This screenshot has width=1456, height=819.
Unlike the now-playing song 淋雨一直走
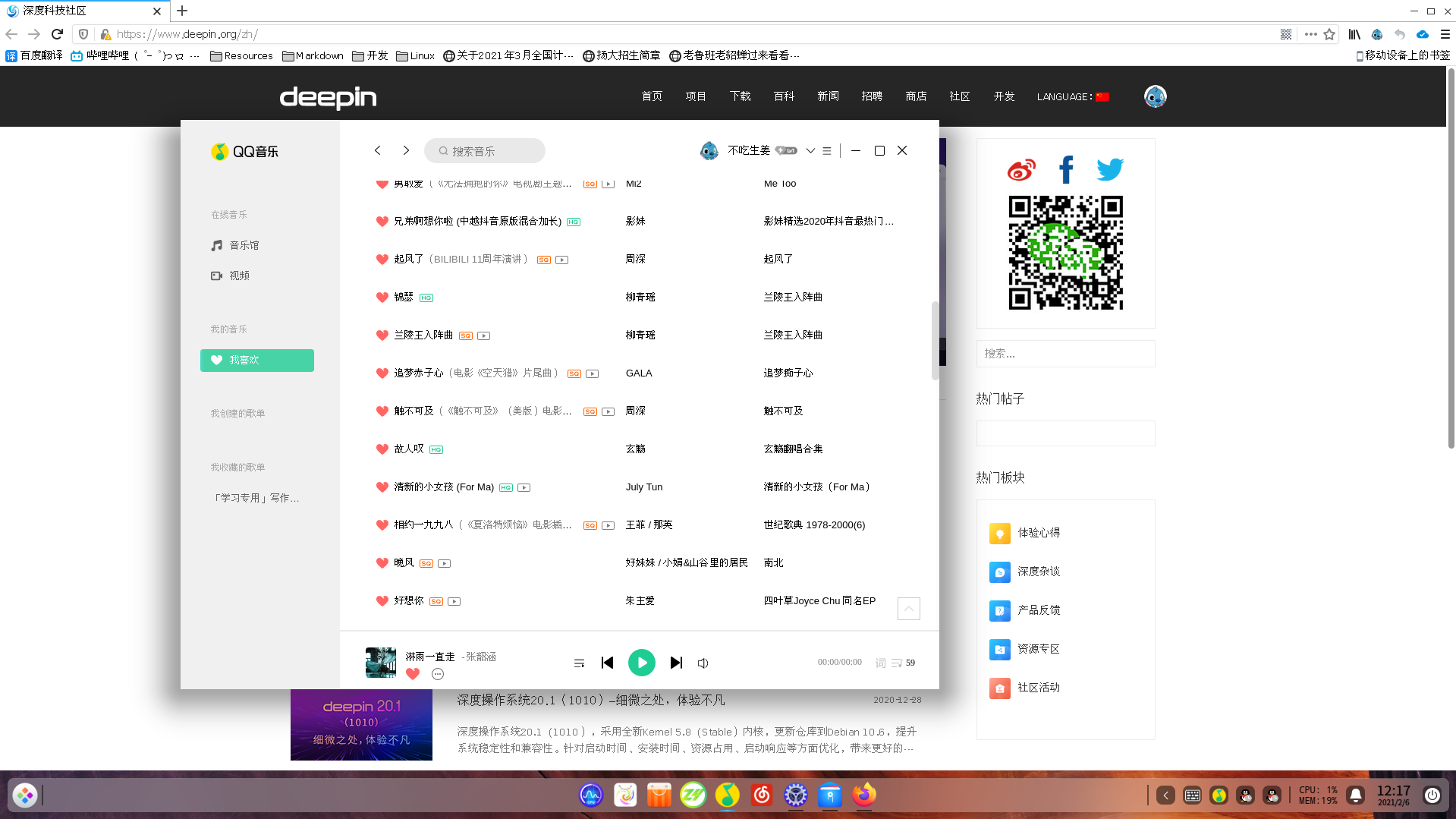pyautogui.click(x=413, y=674)
